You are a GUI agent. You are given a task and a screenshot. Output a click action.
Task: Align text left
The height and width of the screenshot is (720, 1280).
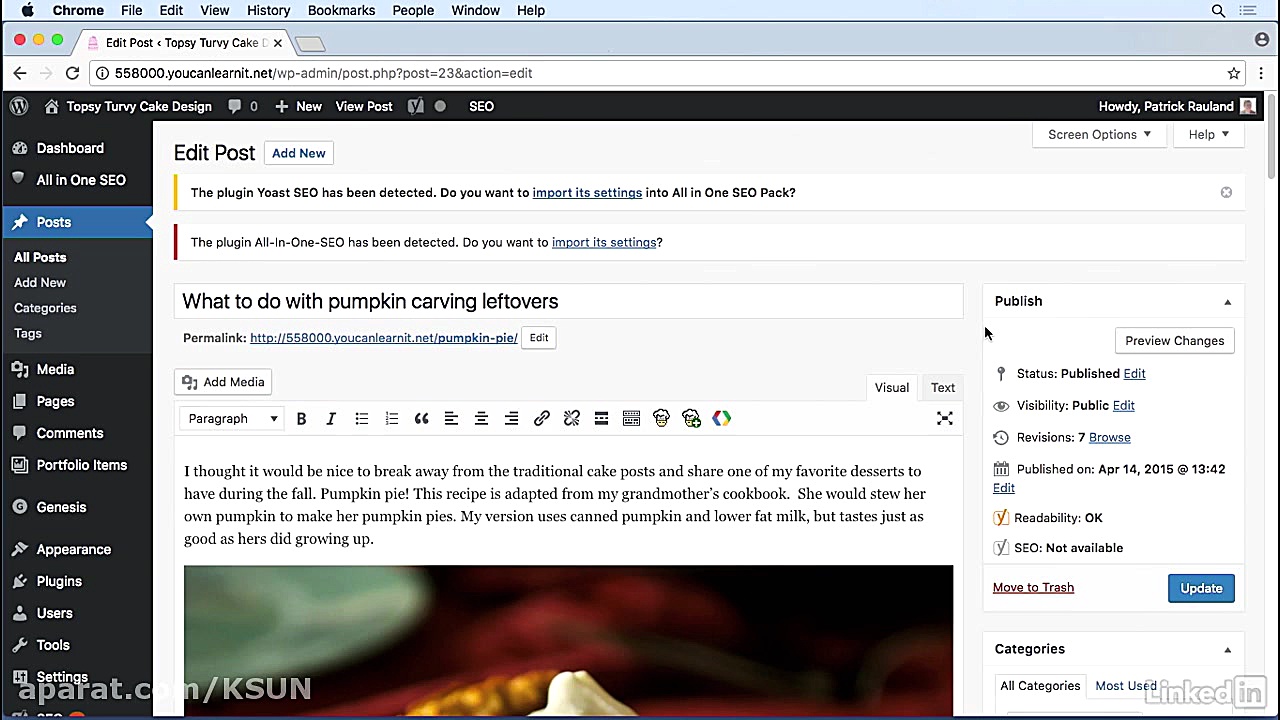click(x=451, y=419)
